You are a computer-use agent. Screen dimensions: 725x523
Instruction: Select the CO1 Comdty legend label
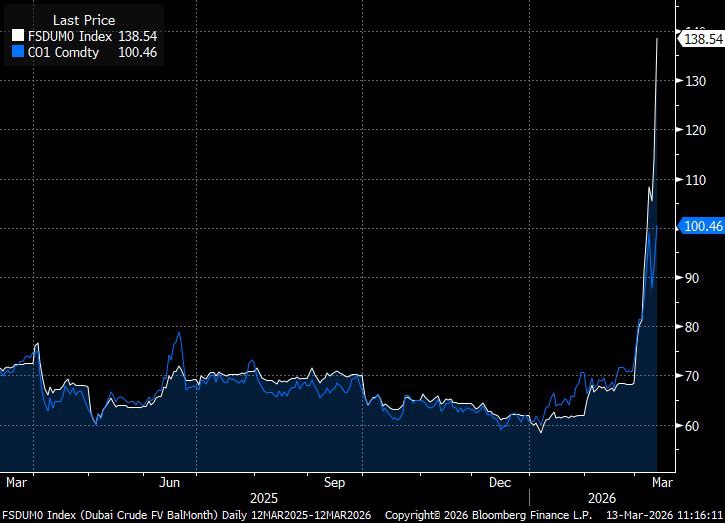[63, 52]
